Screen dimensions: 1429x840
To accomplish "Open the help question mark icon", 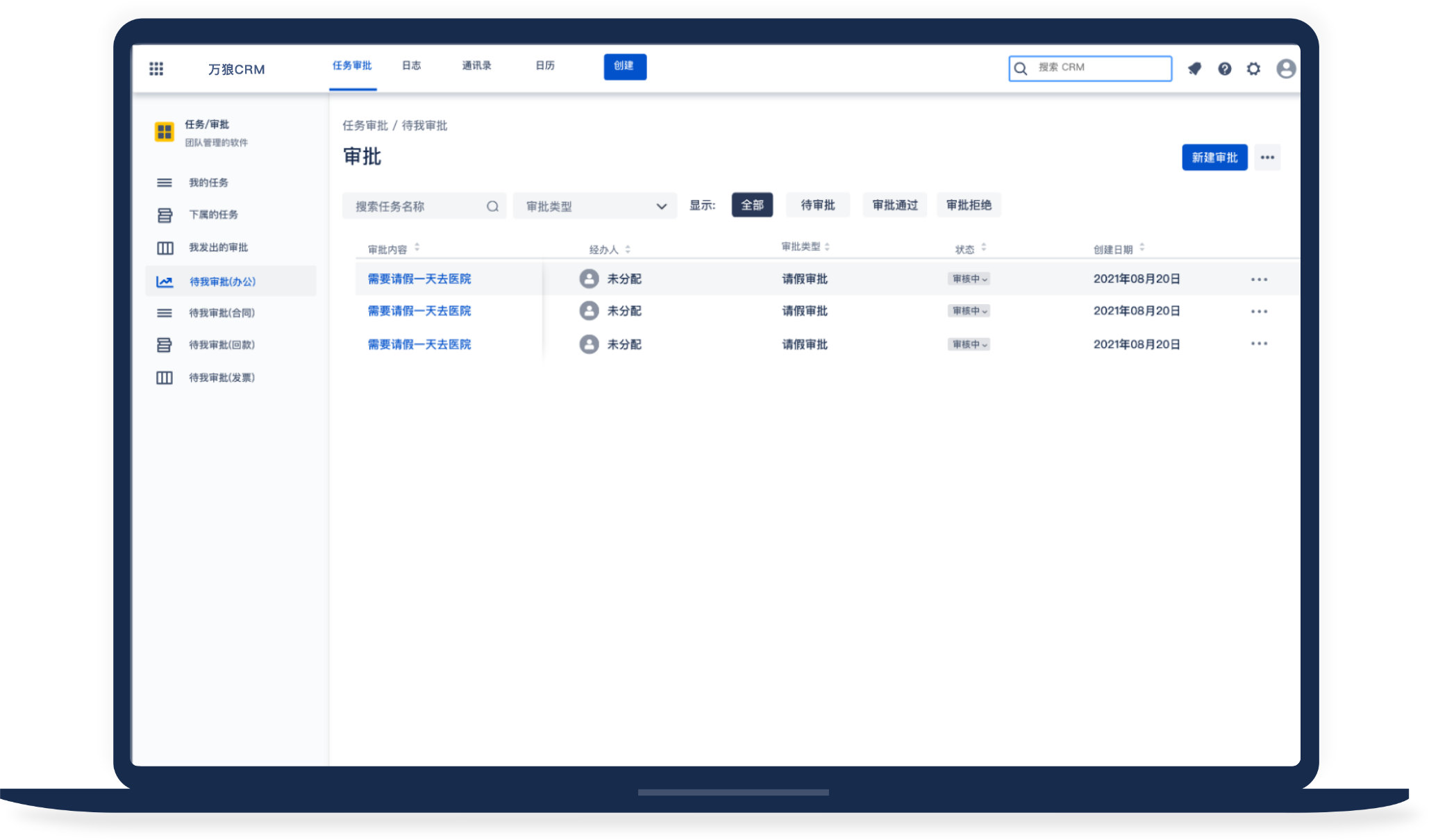I will (1225, 69).
